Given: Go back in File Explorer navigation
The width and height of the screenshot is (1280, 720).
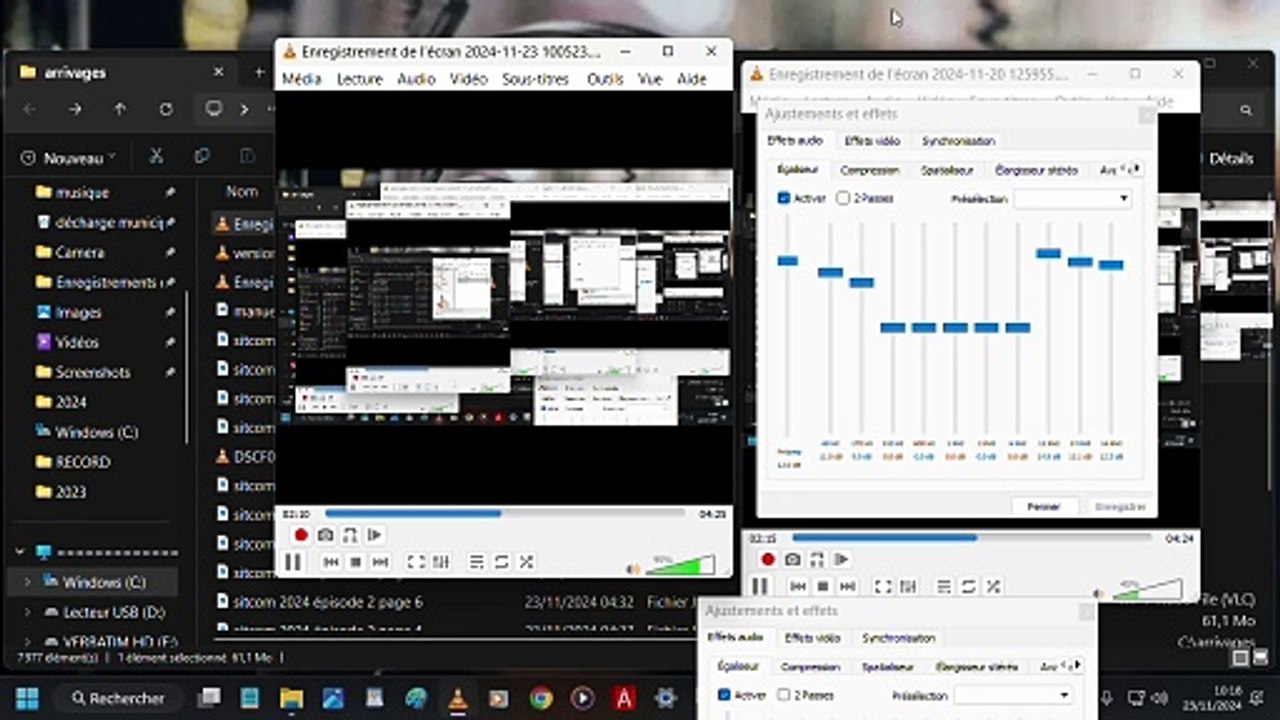Looking at the screenshot, I should coord(29,109).
